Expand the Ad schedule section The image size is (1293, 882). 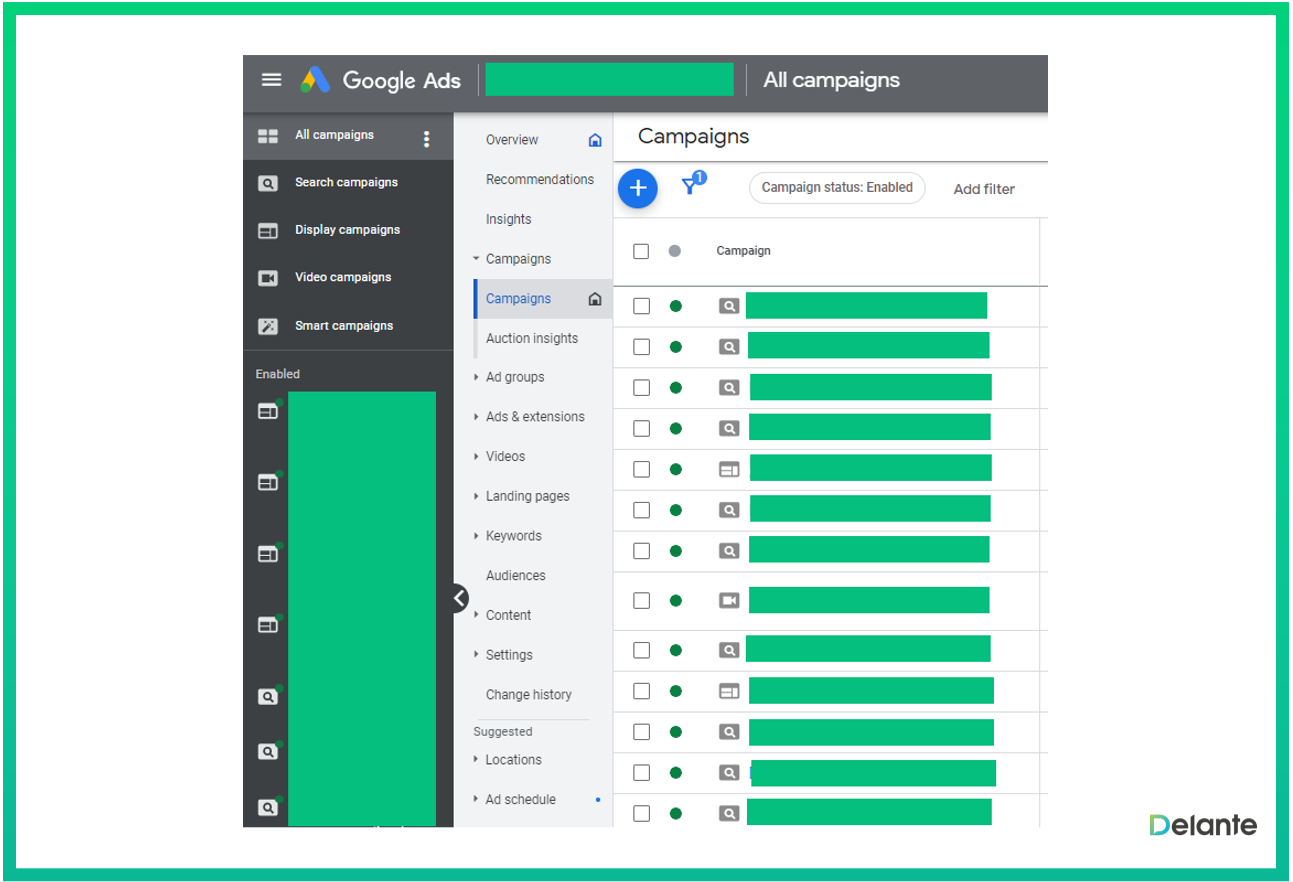(477, 800)
